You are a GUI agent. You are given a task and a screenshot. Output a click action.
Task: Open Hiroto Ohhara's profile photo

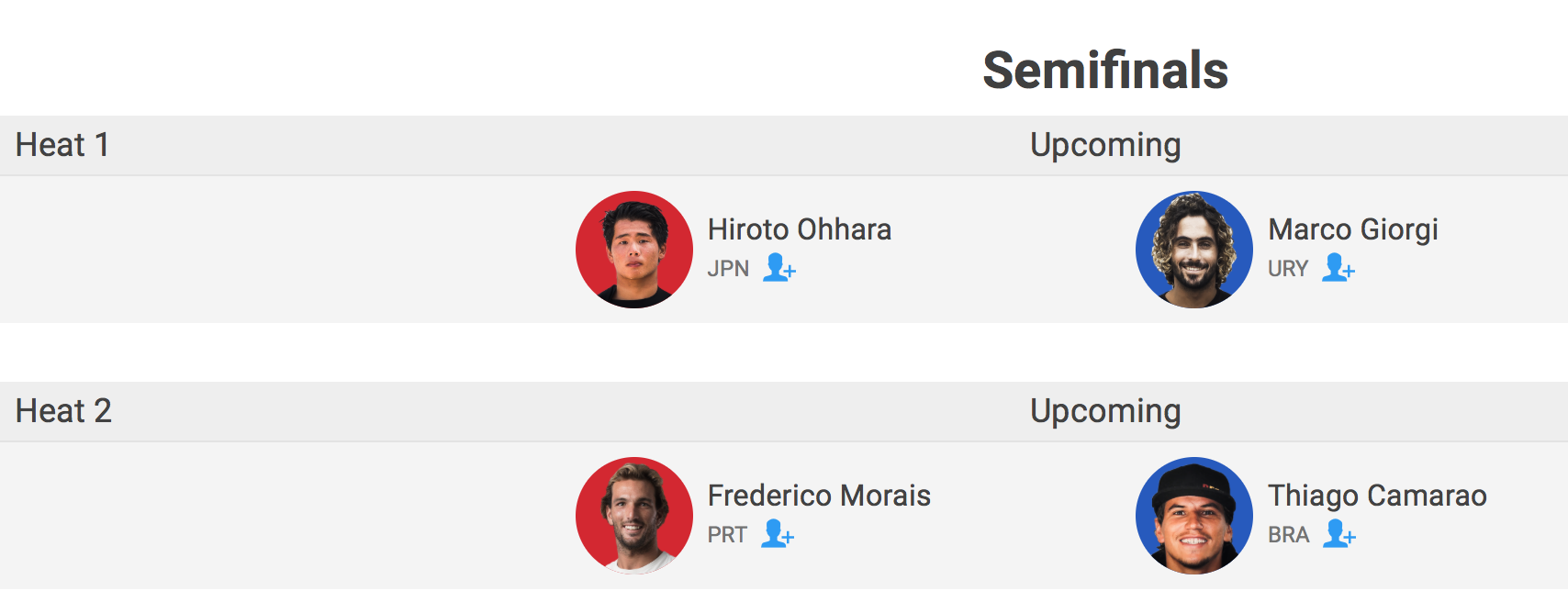point(634,250)
